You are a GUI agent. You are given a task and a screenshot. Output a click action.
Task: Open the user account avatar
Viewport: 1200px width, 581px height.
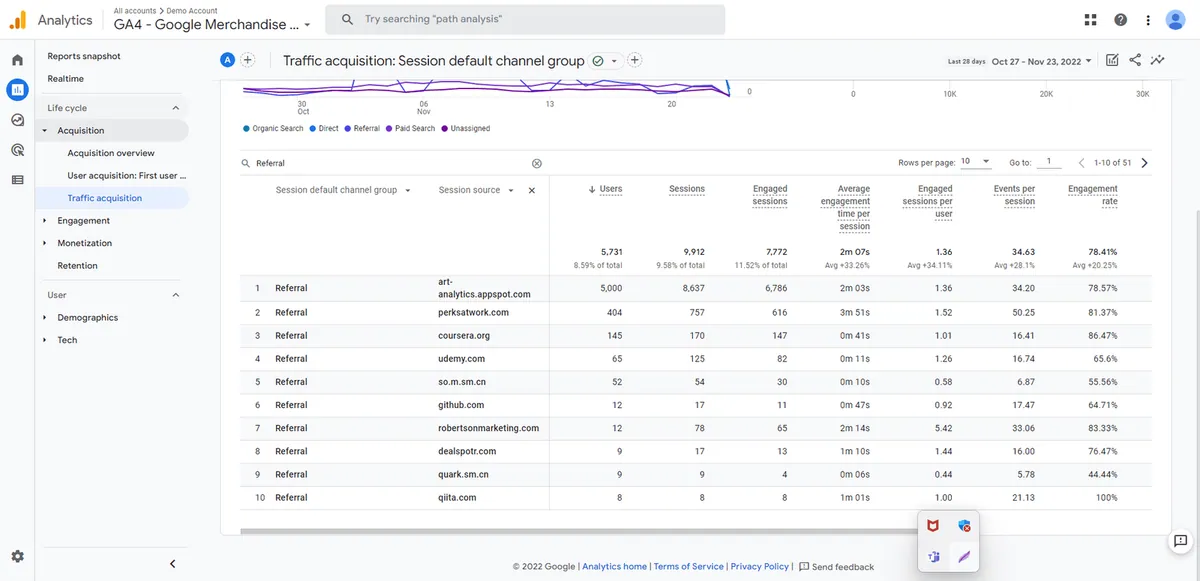(1176, 20)
